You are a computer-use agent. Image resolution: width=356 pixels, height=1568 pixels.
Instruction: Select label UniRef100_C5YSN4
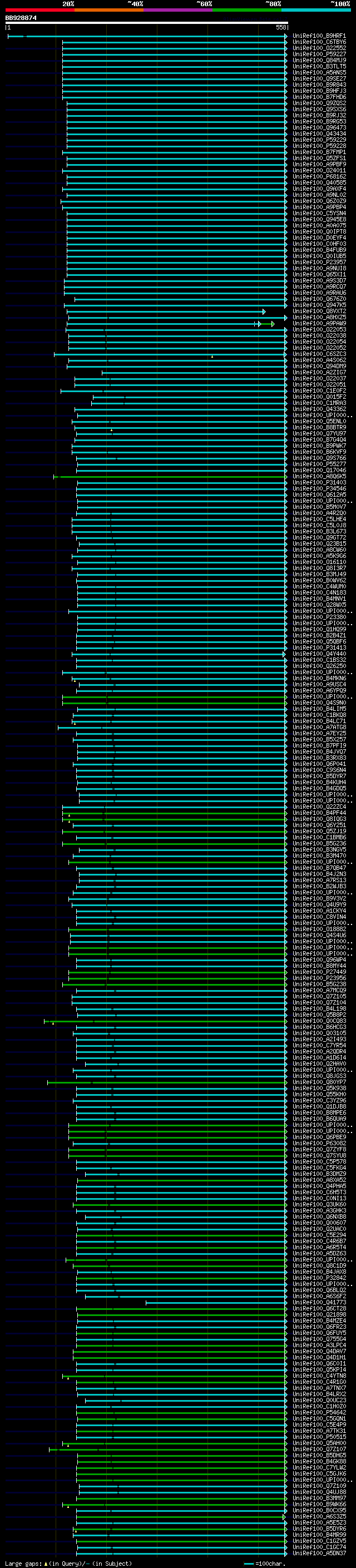click(x=319, y=213)
